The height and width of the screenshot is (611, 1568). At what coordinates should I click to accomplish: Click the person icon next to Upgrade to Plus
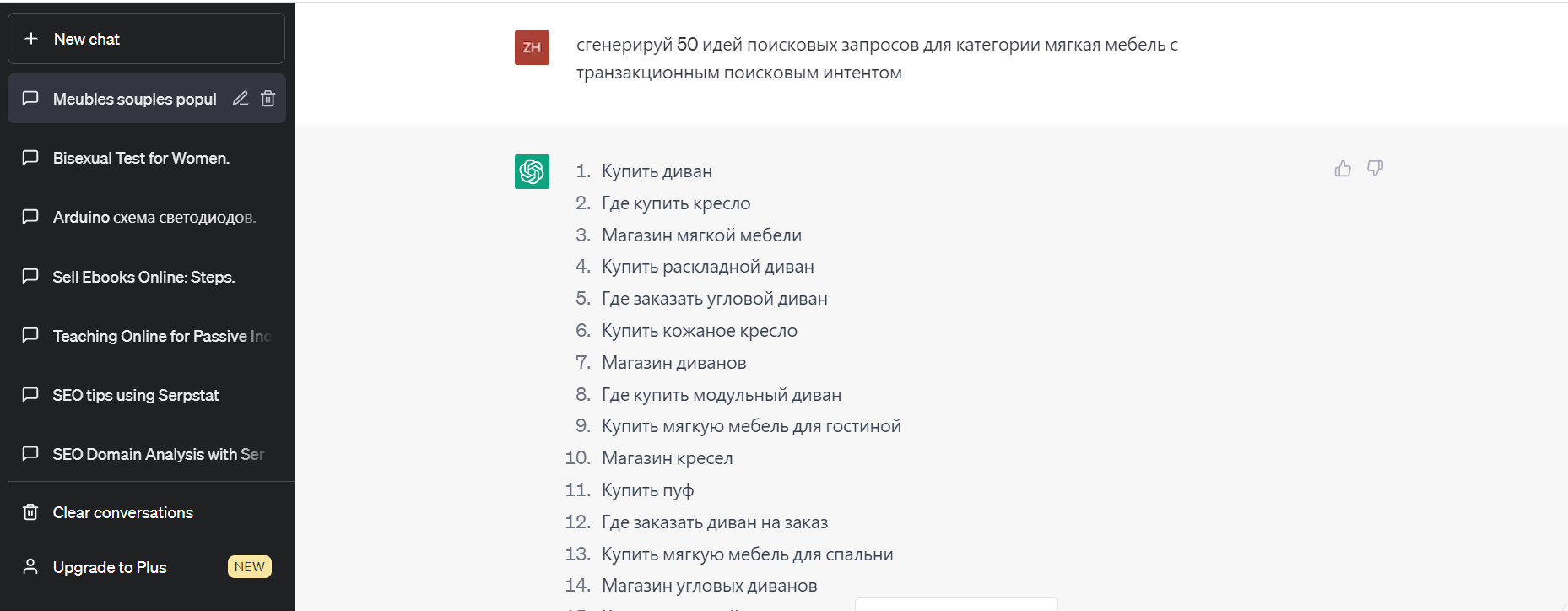pos(30,566)
